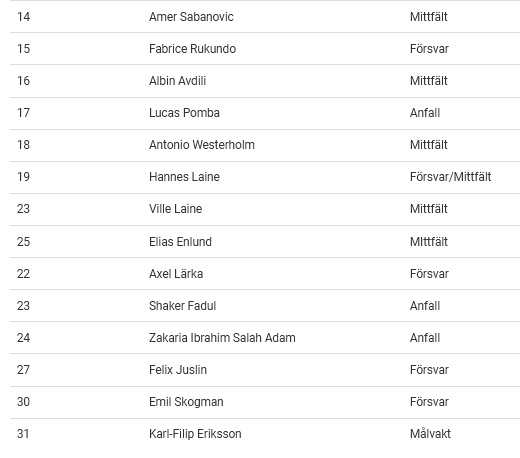Select Albin Avdili in the roster
The height and width of the screenshot is (458, 520).
177,81
